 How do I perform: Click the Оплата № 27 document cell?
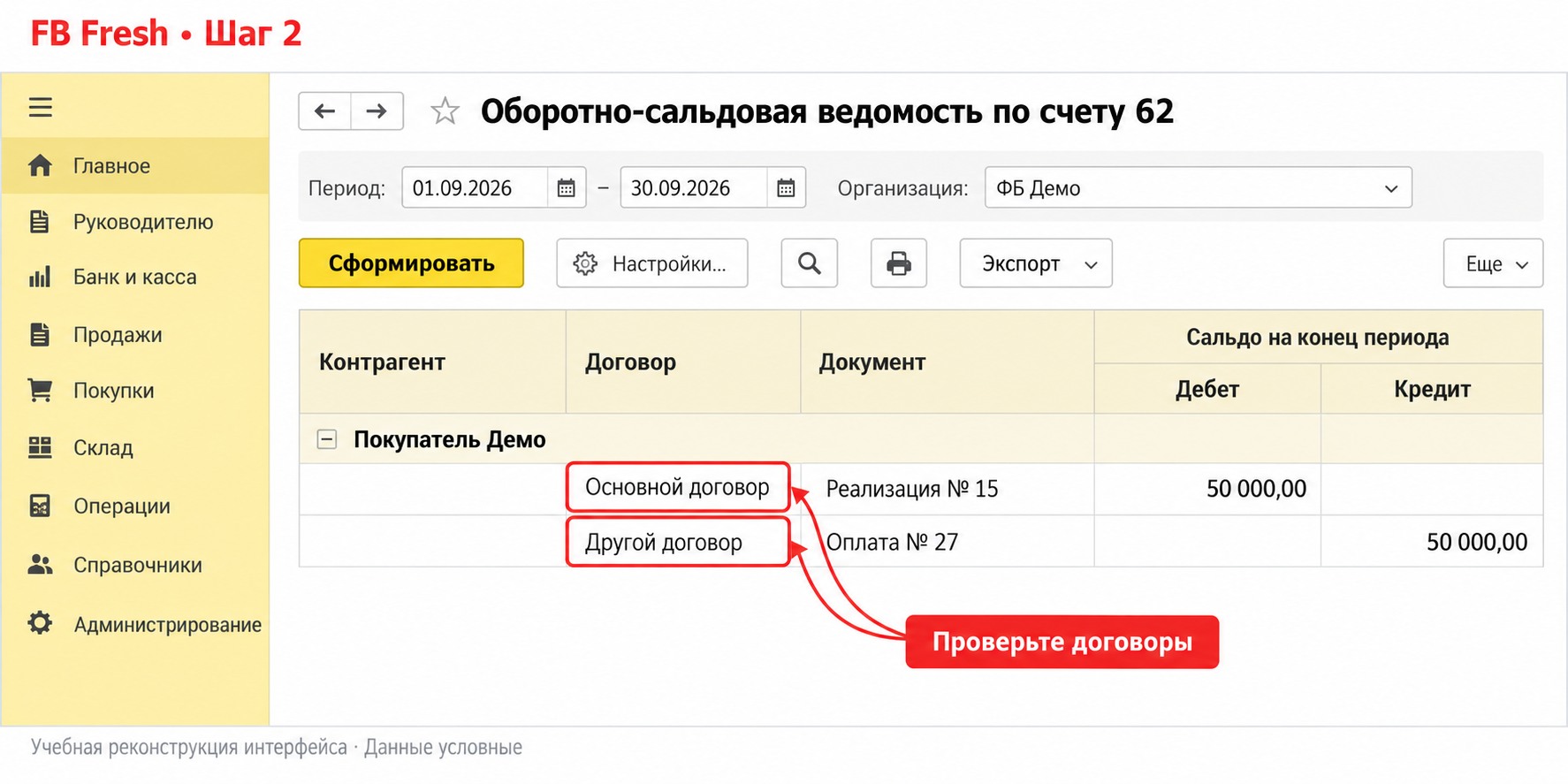(x=948, y=542)
